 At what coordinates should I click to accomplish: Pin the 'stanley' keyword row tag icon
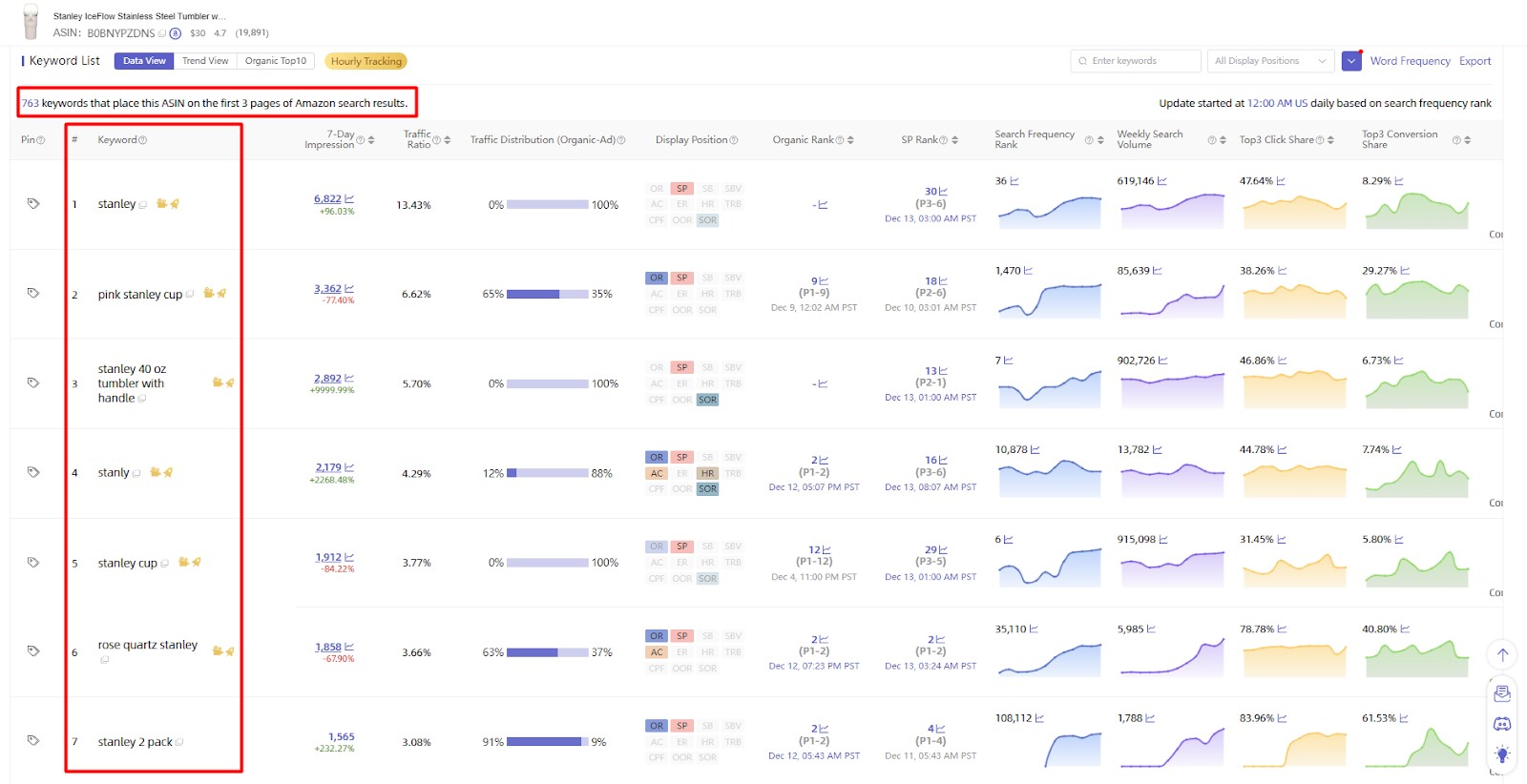[x=33, y=203]
